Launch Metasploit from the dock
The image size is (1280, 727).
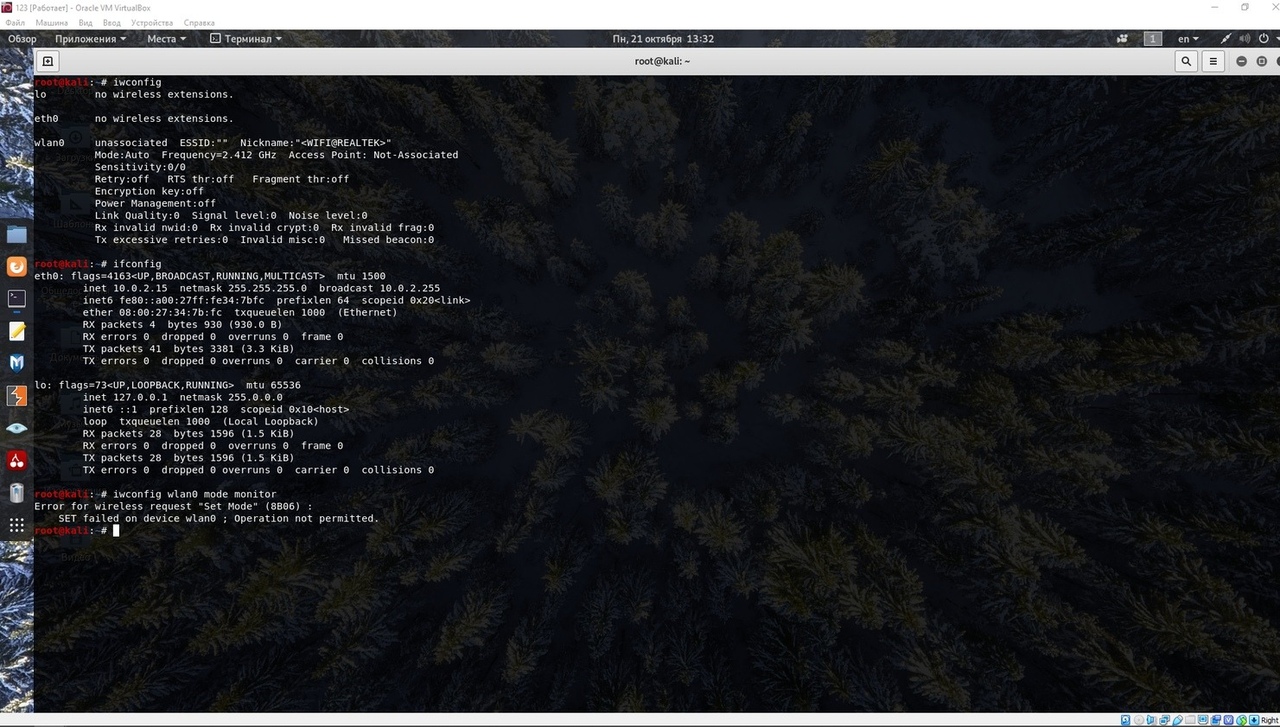pyautogui.click(x=17, y=363)
